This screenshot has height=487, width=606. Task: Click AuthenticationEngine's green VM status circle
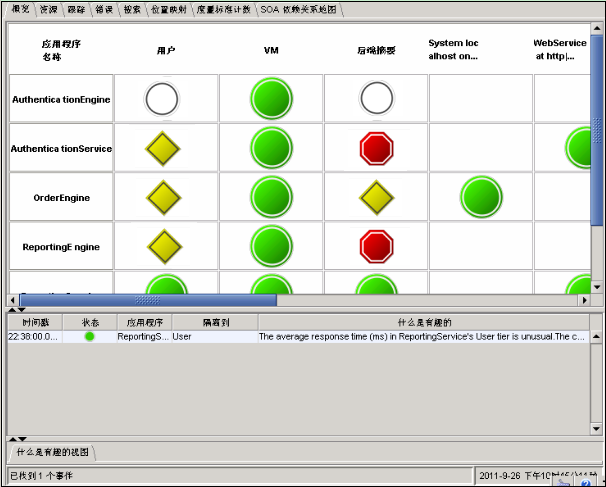click(271, 98)
